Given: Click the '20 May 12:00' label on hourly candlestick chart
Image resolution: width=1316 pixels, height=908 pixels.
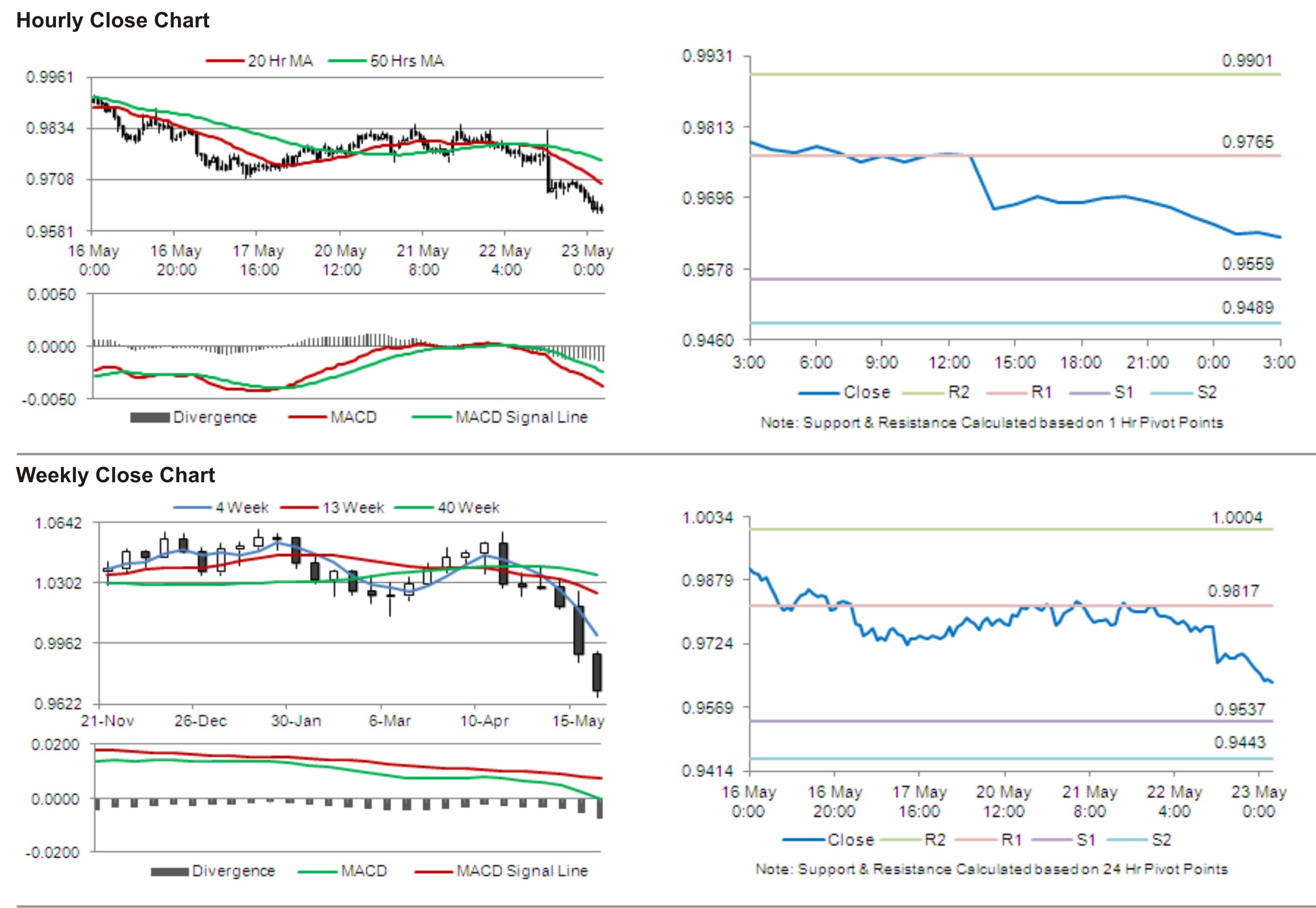Looking at the screenshot, I should [x=340, y=260].
